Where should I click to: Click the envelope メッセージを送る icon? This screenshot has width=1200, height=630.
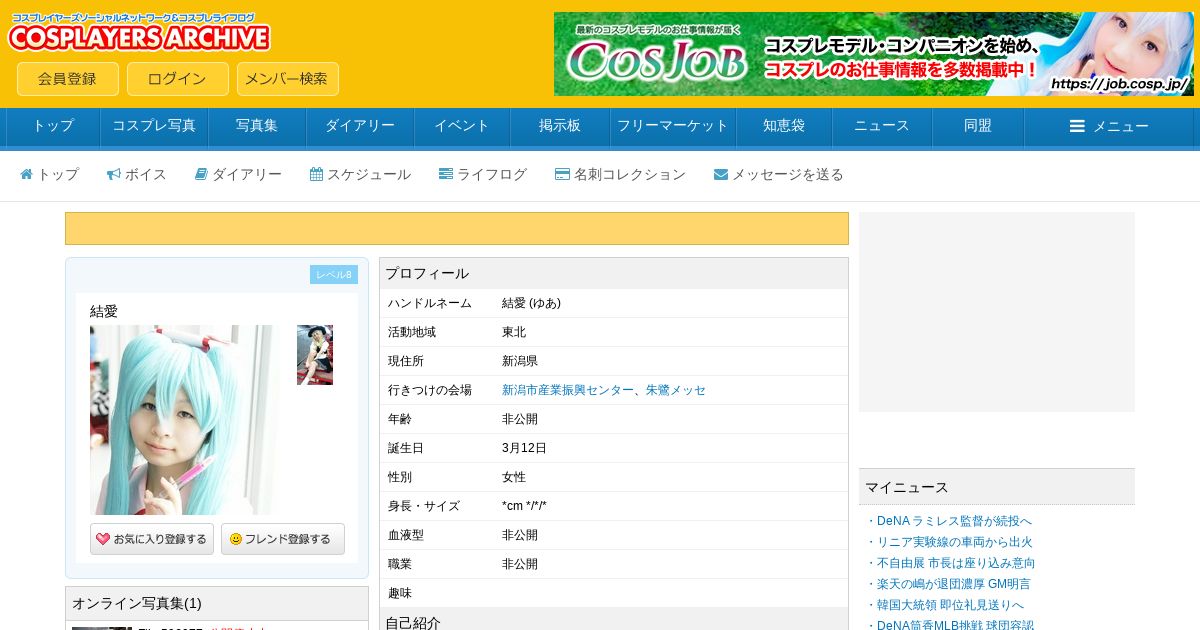tap(721, 174)
